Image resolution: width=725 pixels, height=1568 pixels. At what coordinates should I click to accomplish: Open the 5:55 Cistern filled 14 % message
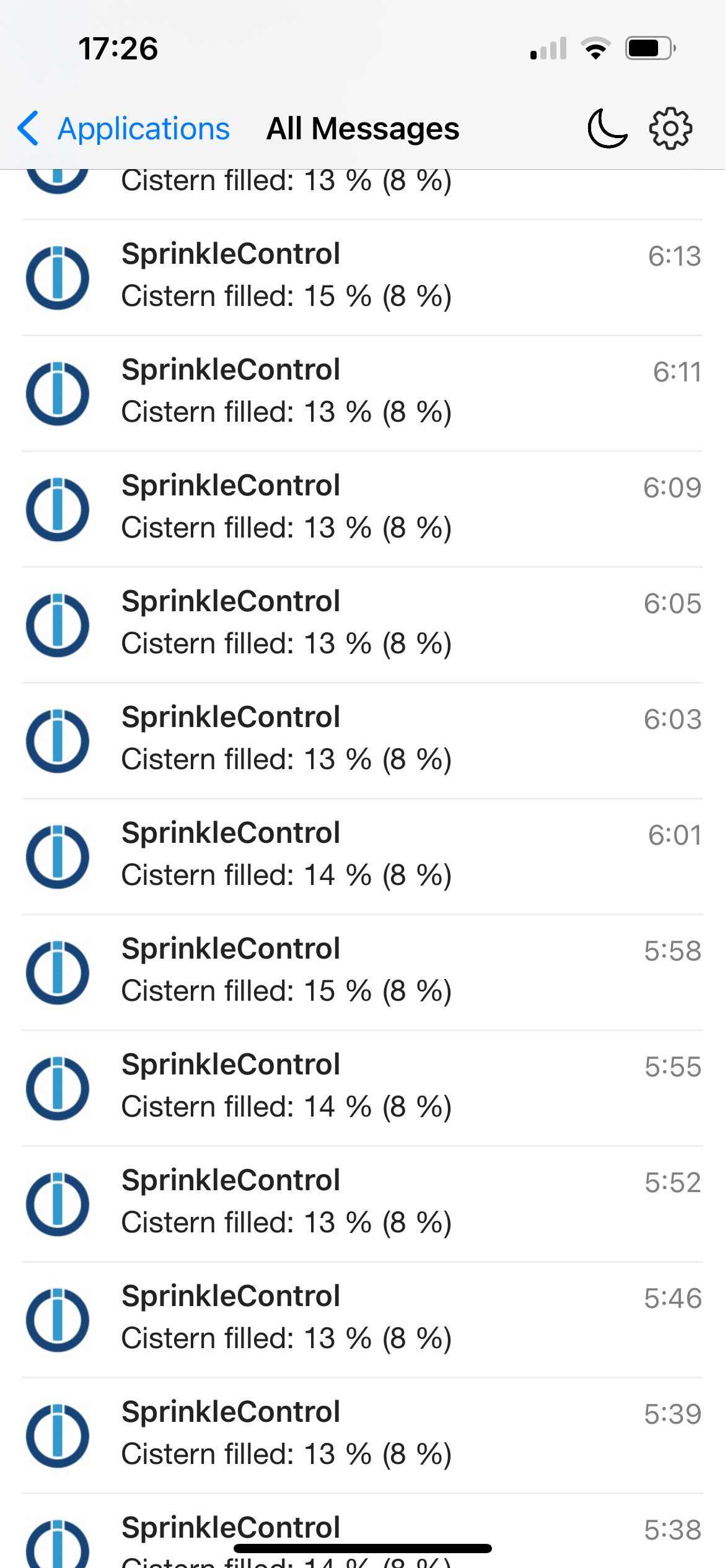click(362, 1088)
